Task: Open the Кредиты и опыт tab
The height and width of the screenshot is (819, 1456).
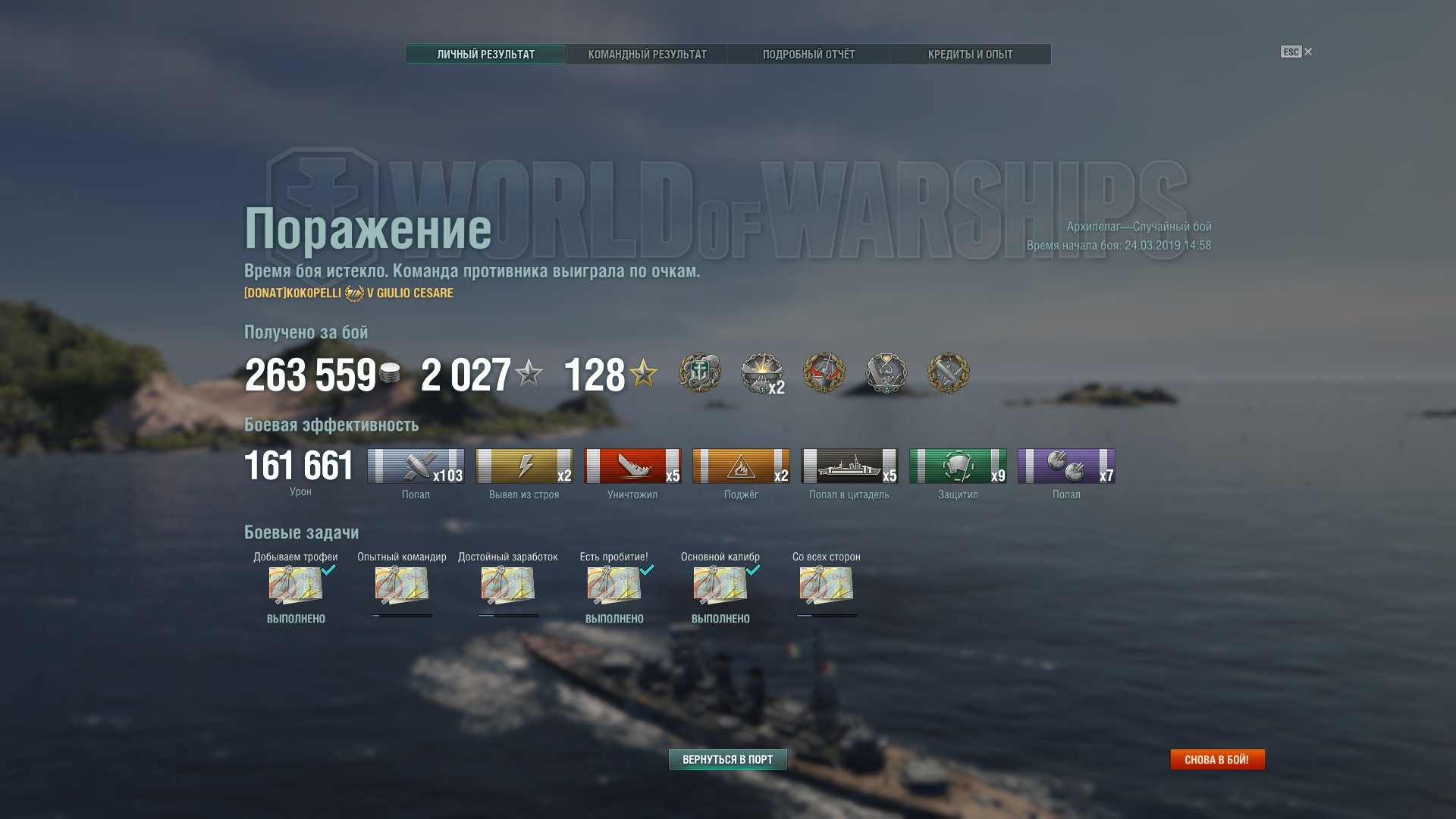Action: tap(970, 55)
